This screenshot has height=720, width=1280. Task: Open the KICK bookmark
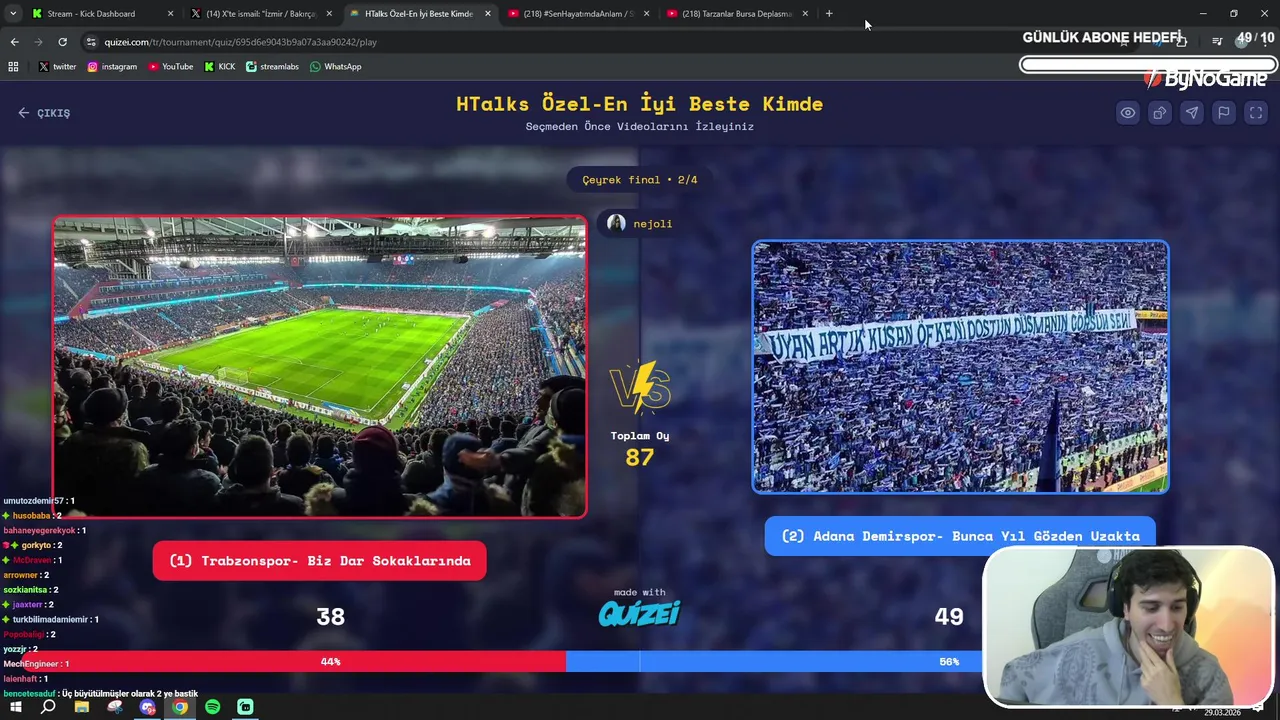pyautogui.click(x=220, y=66)
